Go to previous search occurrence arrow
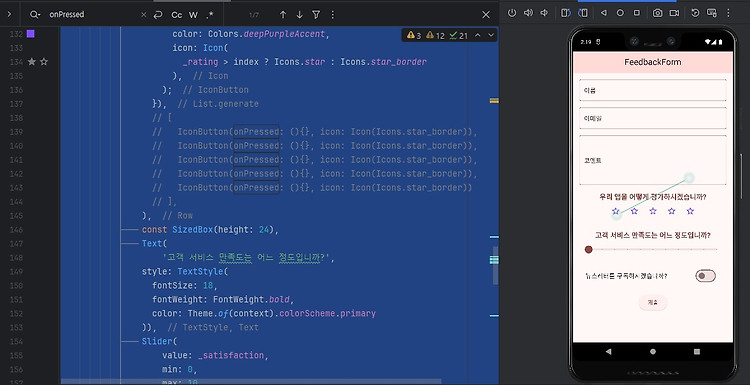 (283, 15)
